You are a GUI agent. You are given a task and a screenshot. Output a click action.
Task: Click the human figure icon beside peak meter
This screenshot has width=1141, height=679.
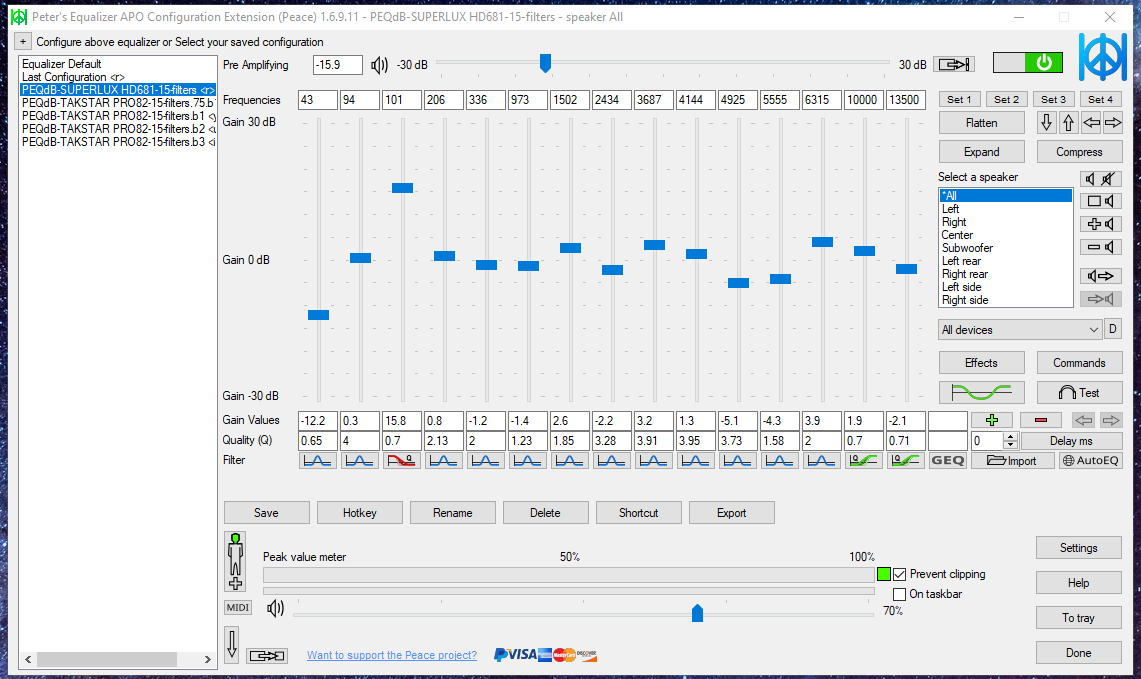(235, 561)
